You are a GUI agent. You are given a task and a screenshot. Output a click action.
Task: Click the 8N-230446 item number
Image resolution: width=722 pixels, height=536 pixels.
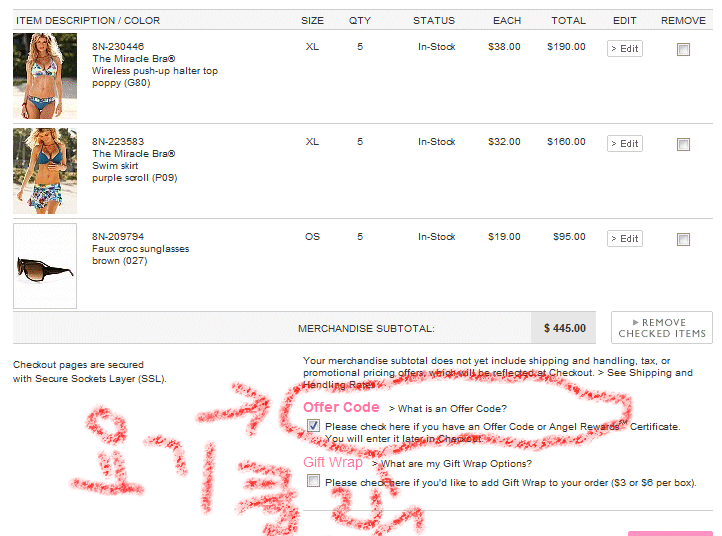point(117,47)
